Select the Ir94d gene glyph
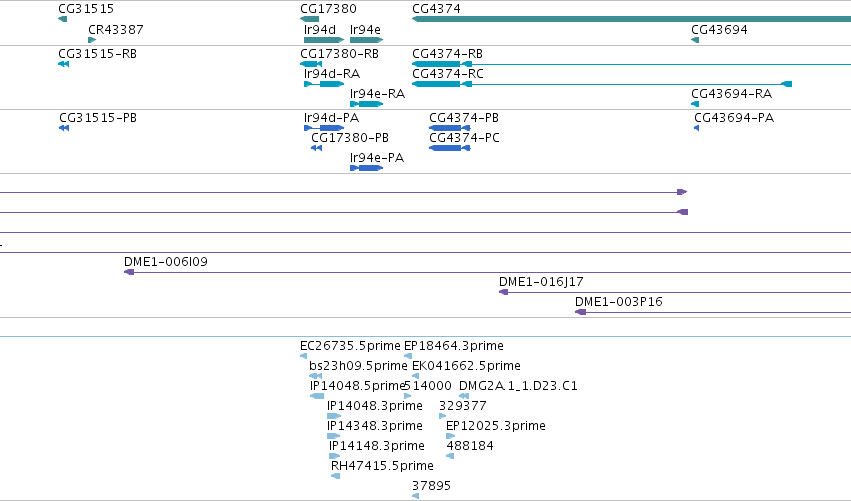 324,40
